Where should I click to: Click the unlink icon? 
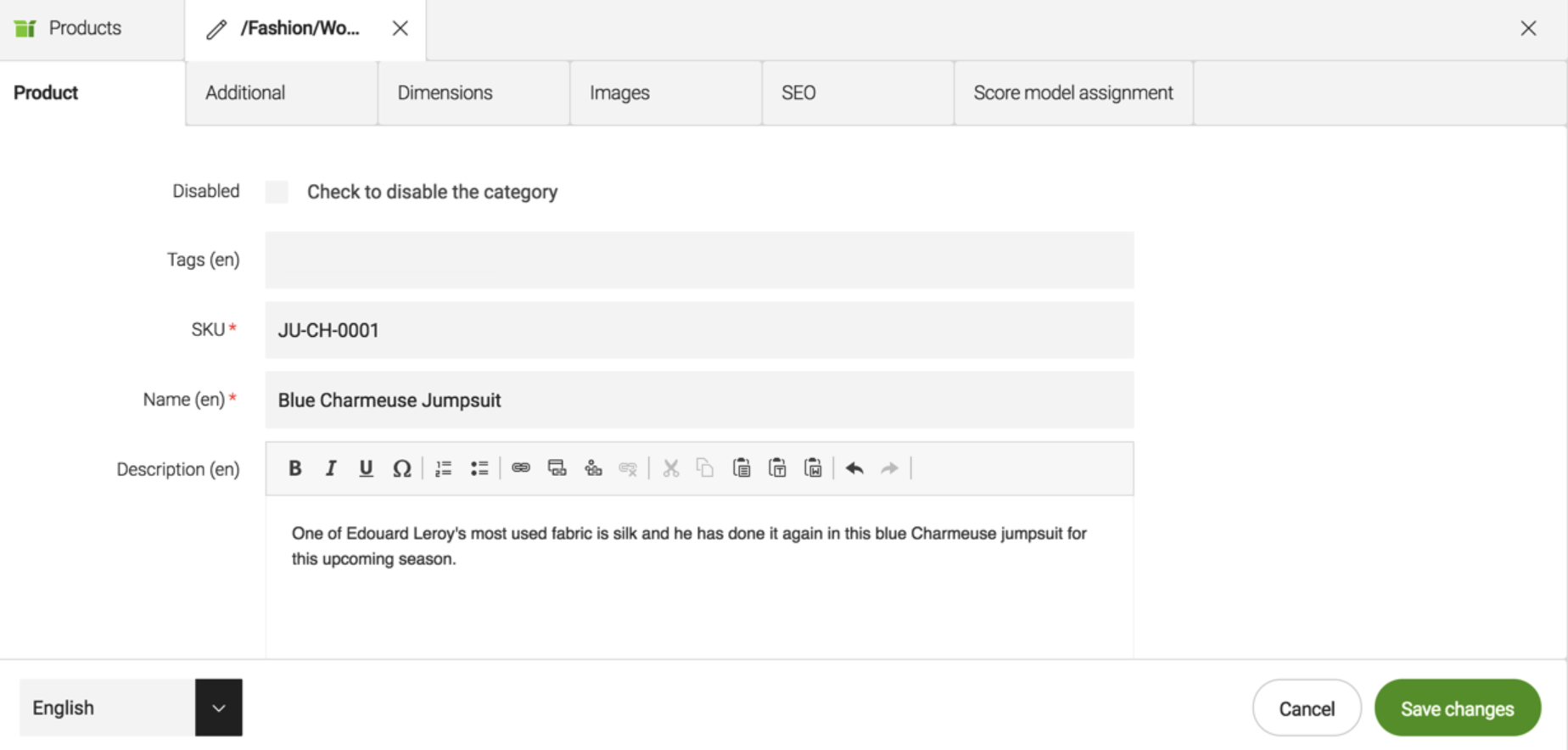coord(628,468)
